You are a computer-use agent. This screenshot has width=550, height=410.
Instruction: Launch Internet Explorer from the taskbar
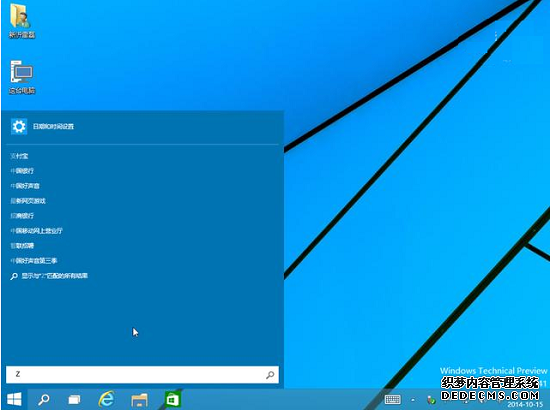[106, 399]
